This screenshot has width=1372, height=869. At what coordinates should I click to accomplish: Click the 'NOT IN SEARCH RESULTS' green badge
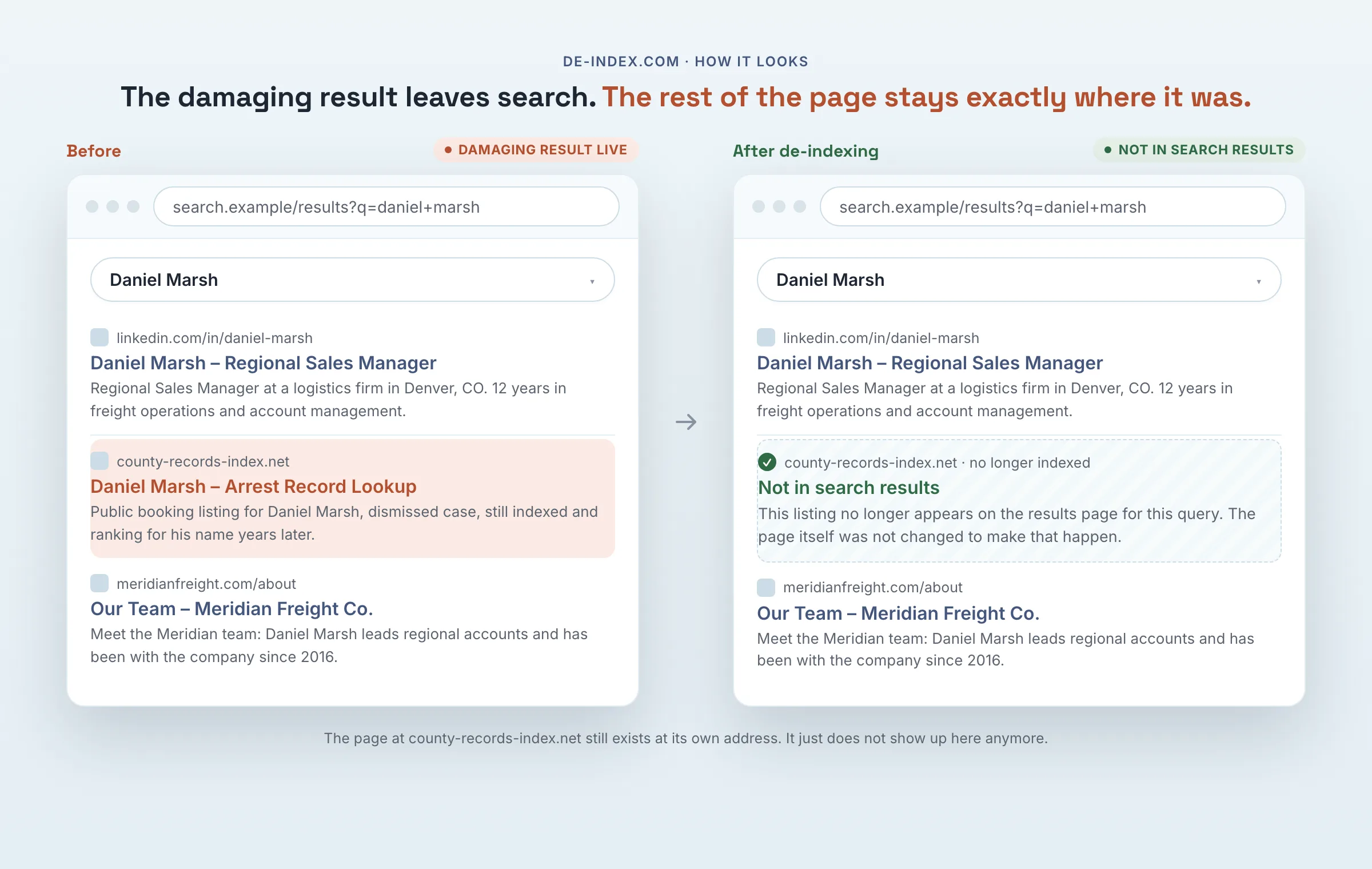coord(1199,150)
